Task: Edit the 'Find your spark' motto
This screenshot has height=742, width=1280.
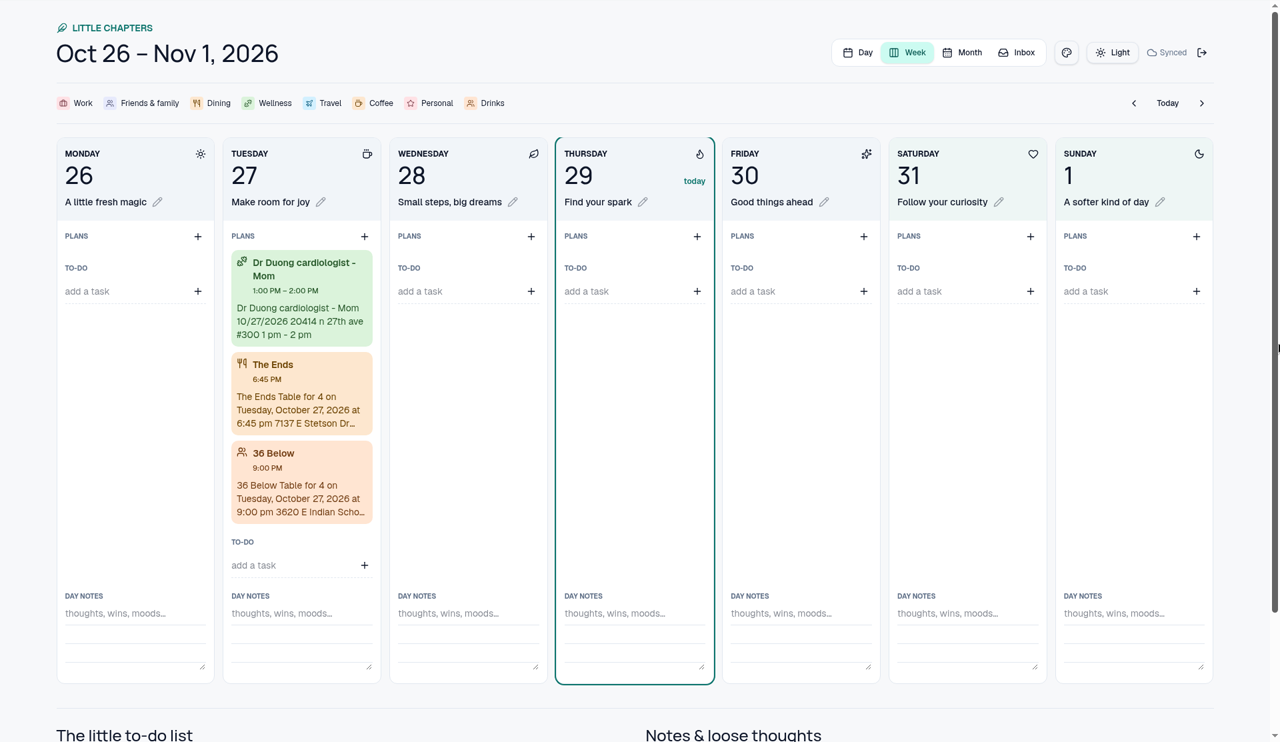Action: [x=643, y=202]
